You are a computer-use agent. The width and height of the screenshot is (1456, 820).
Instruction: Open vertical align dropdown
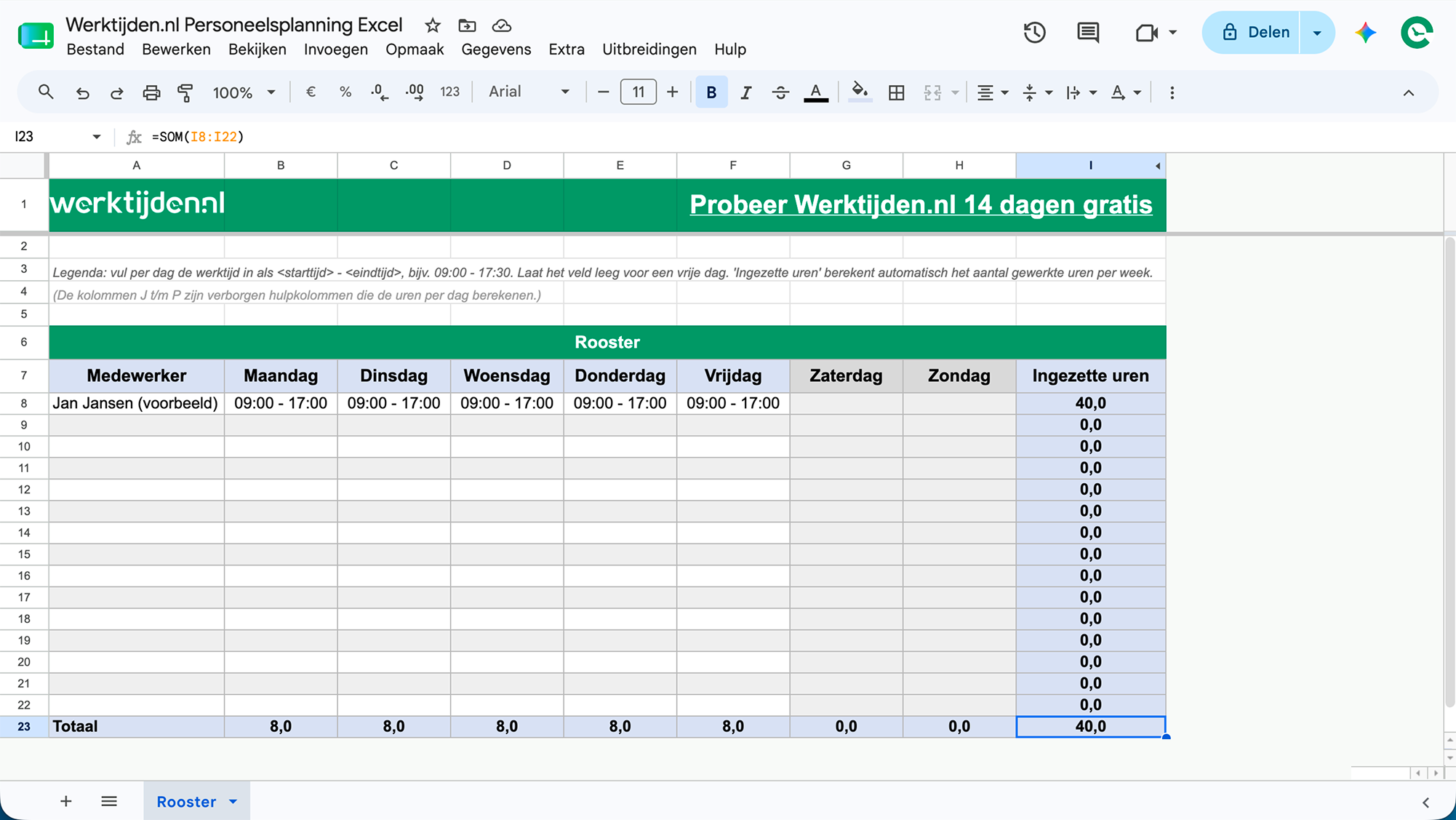(x=1037, y=92)
